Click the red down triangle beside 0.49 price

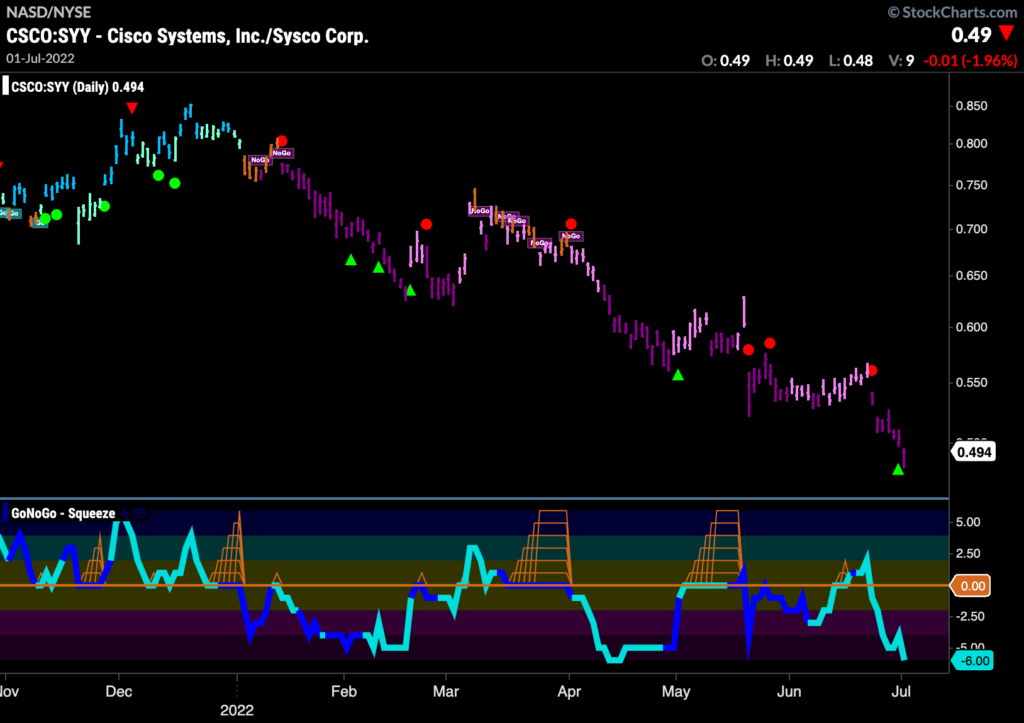pyautogui.click(x=1008, y=33)
